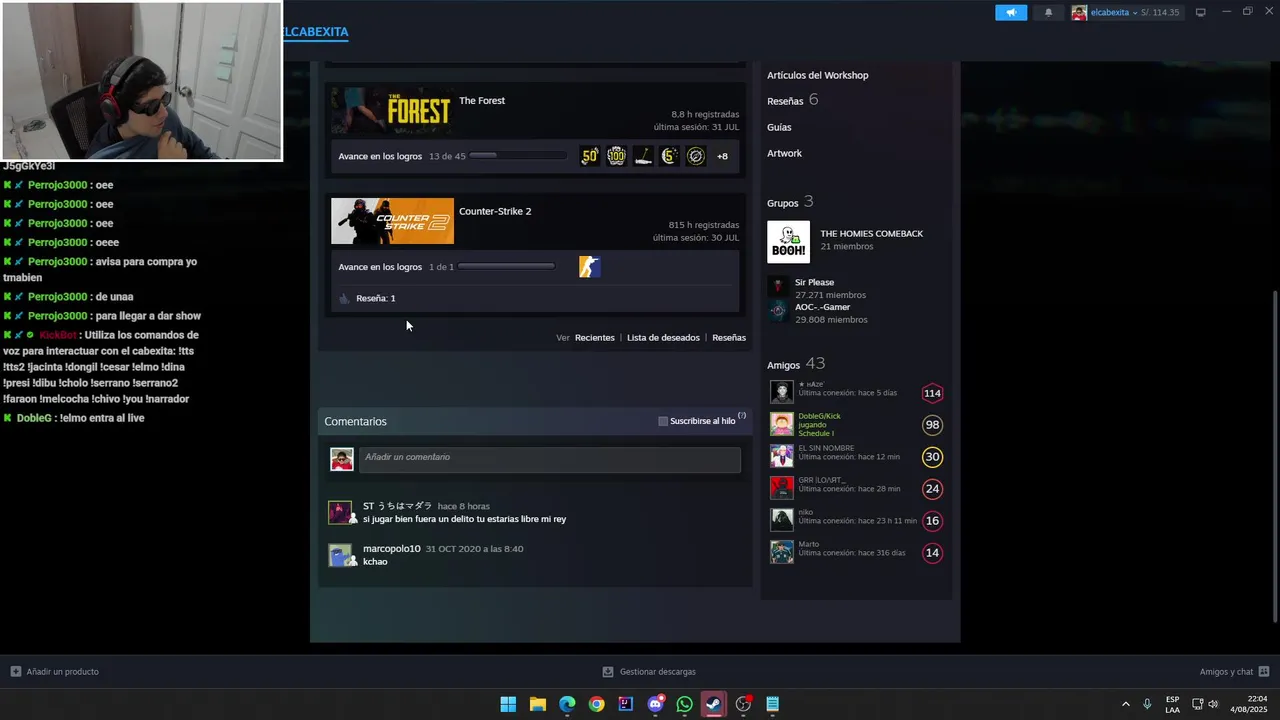The image size is (1280, 720).
Task: Enable Suscribirse al hilo checkbox
Action: [663, 421]
